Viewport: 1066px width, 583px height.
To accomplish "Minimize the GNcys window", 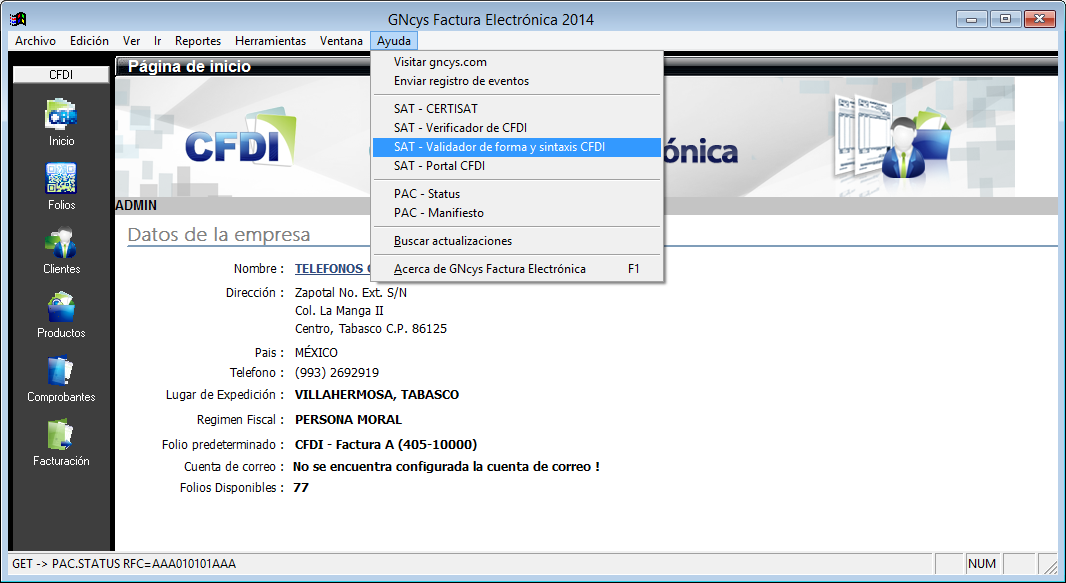I will pyautogui.click(x=971, y=19).
